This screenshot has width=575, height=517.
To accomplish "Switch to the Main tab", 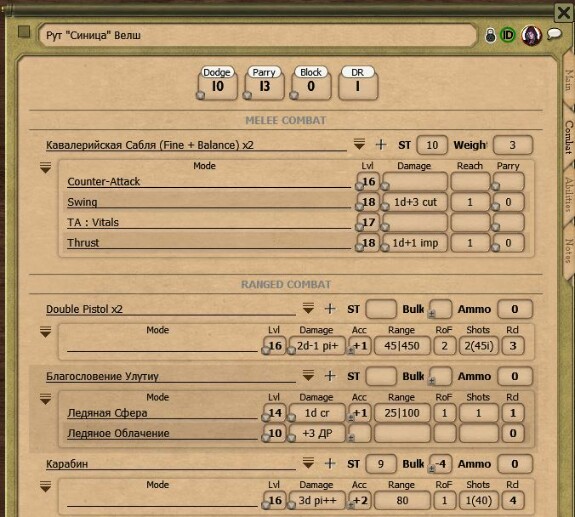I will pos(568,81).
